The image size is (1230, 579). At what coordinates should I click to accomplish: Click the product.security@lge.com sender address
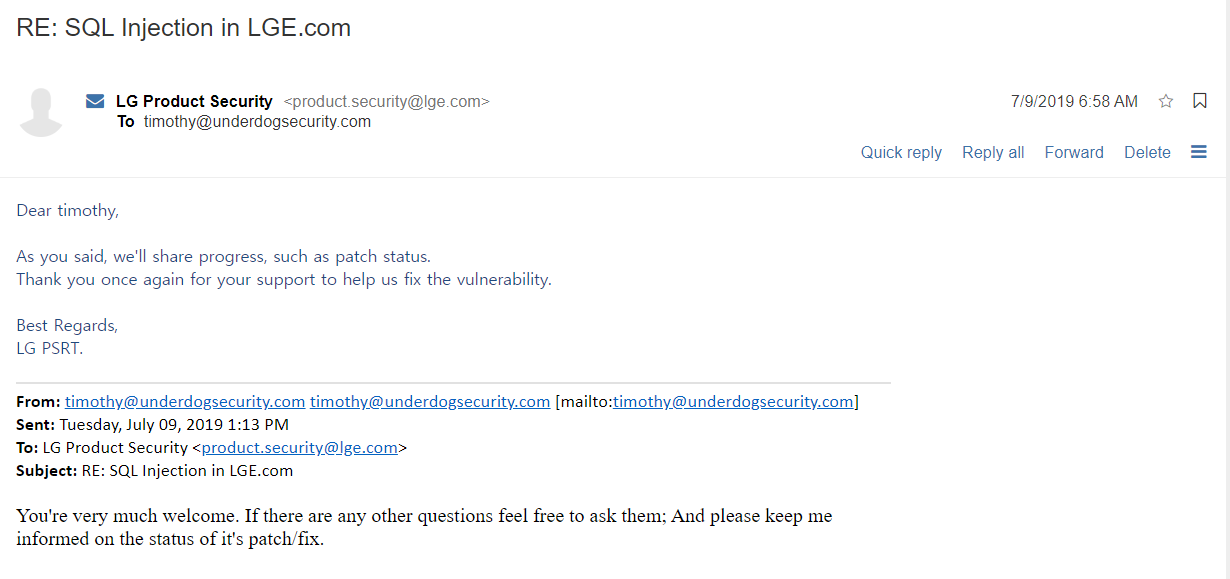(x=387, y=101)
